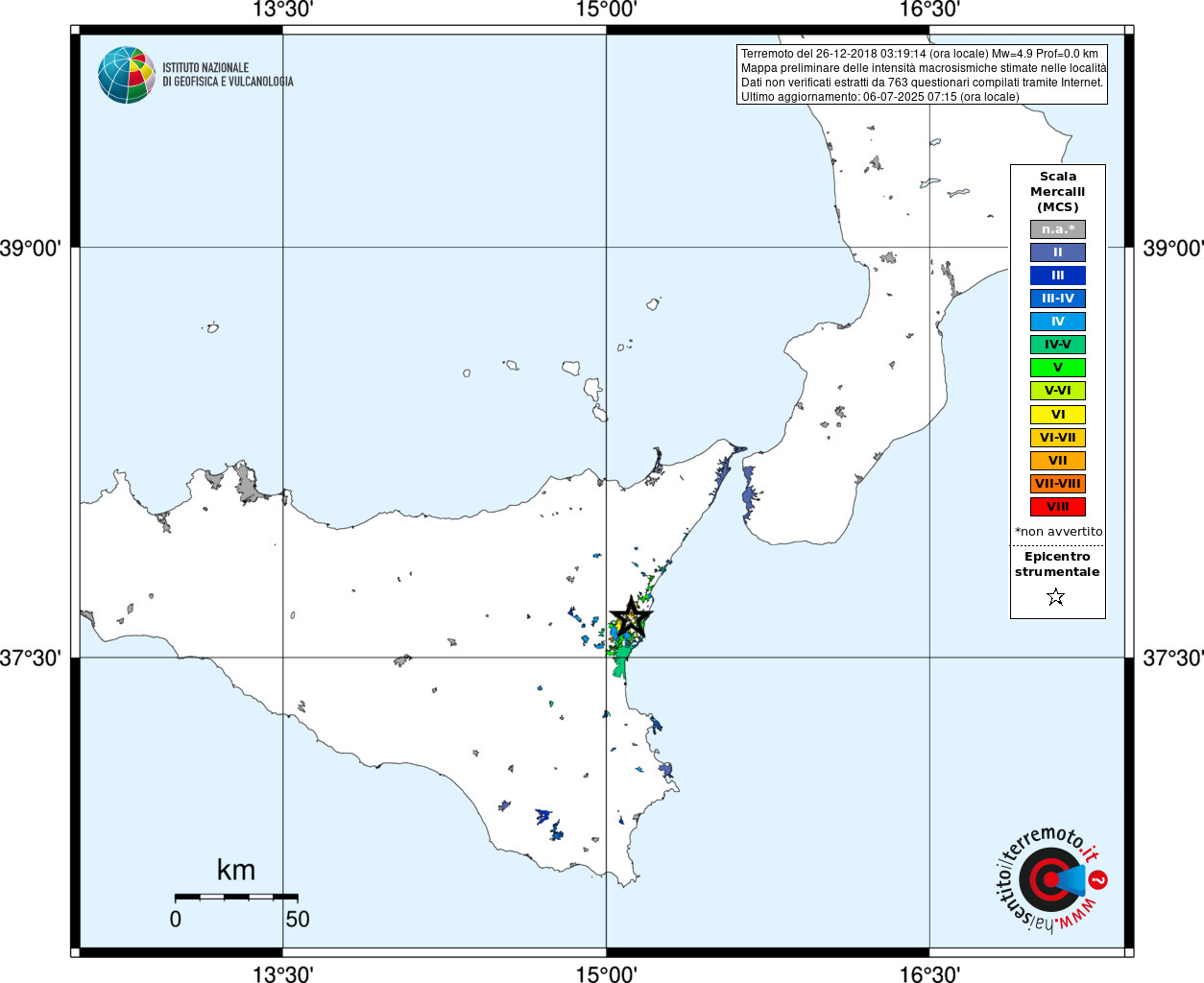The width and height of the screenshot is (1204, 983).
Task: Click the 'km' scale bar label
Action: pos(236,870)
